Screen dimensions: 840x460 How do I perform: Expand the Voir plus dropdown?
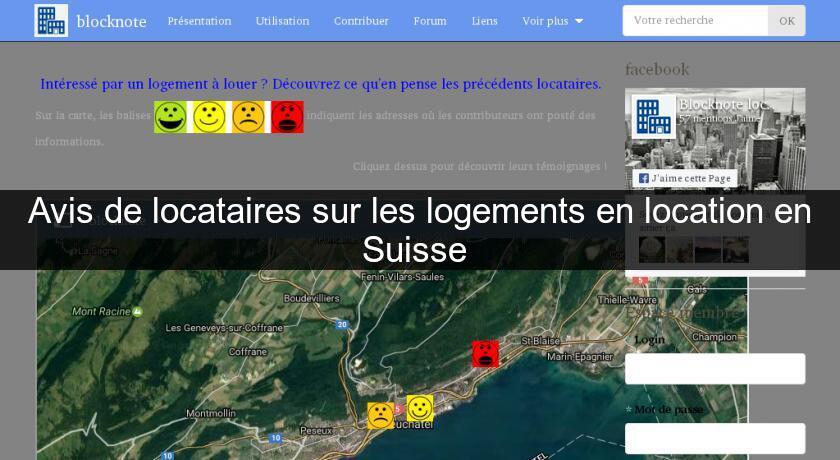click(x=552, y=21)
